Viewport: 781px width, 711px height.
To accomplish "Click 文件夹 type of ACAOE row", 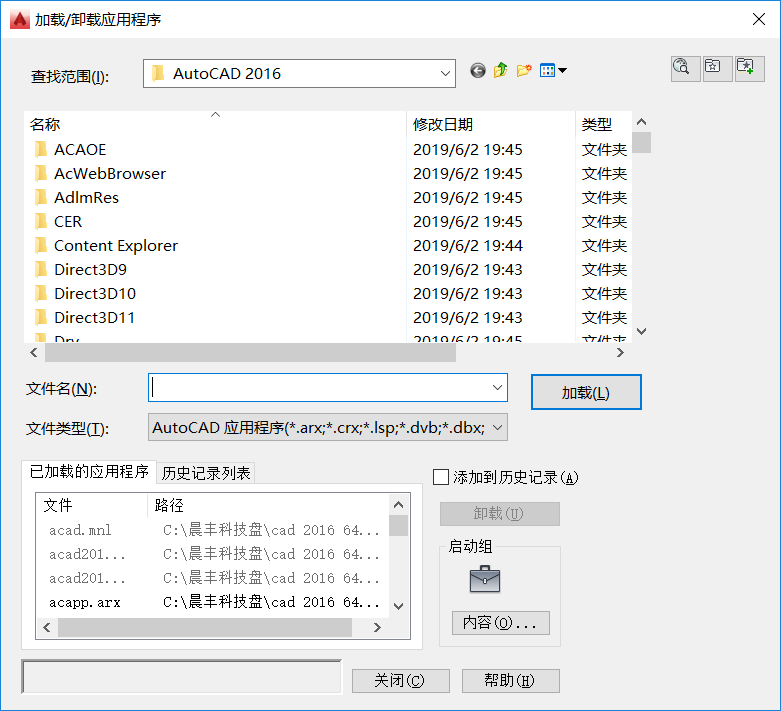I will pos(604,149).
